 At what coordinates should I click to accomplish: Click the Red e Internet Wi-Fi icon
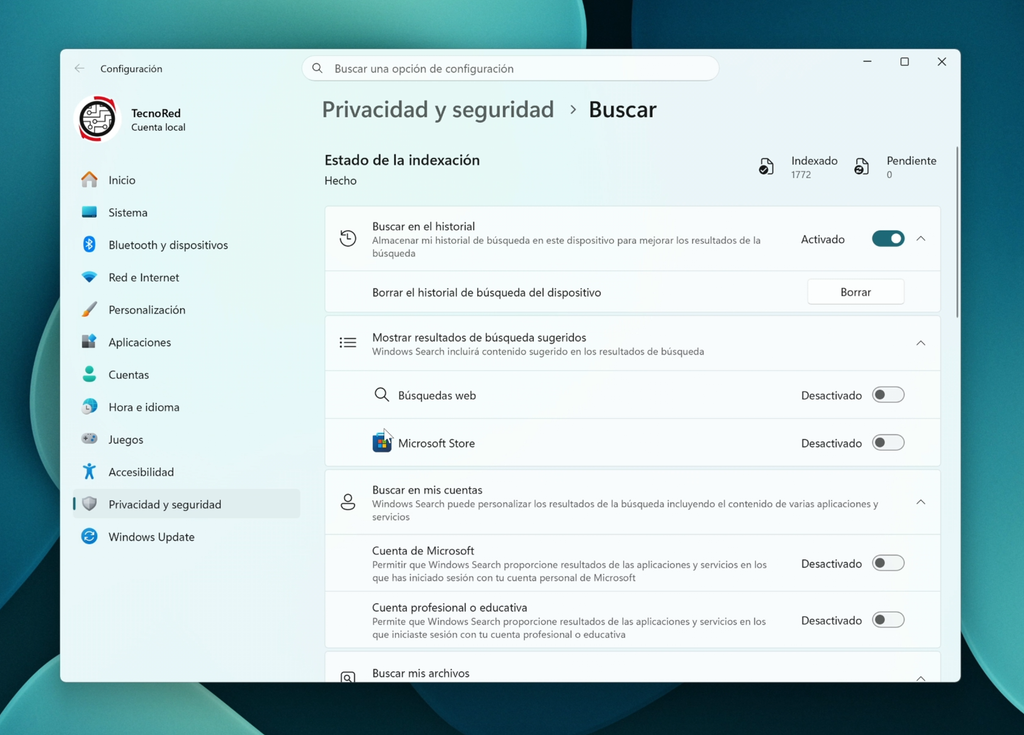pyautogui.click(x=89, y=277)
